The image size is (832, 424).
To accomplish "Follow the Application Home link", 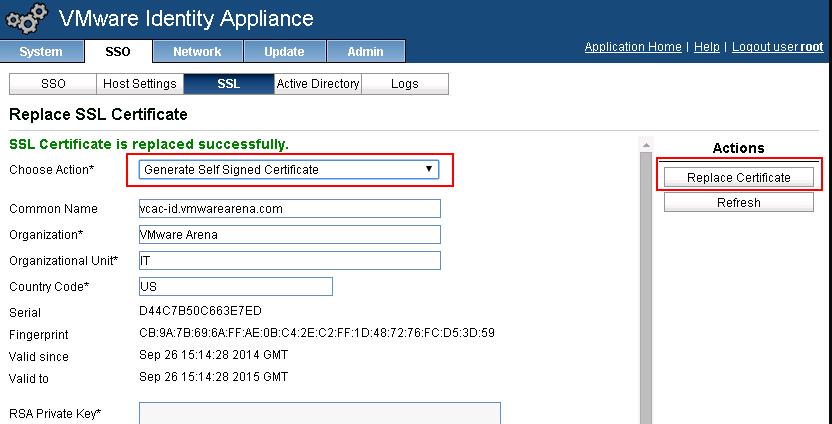I will (x=633, y=47).
